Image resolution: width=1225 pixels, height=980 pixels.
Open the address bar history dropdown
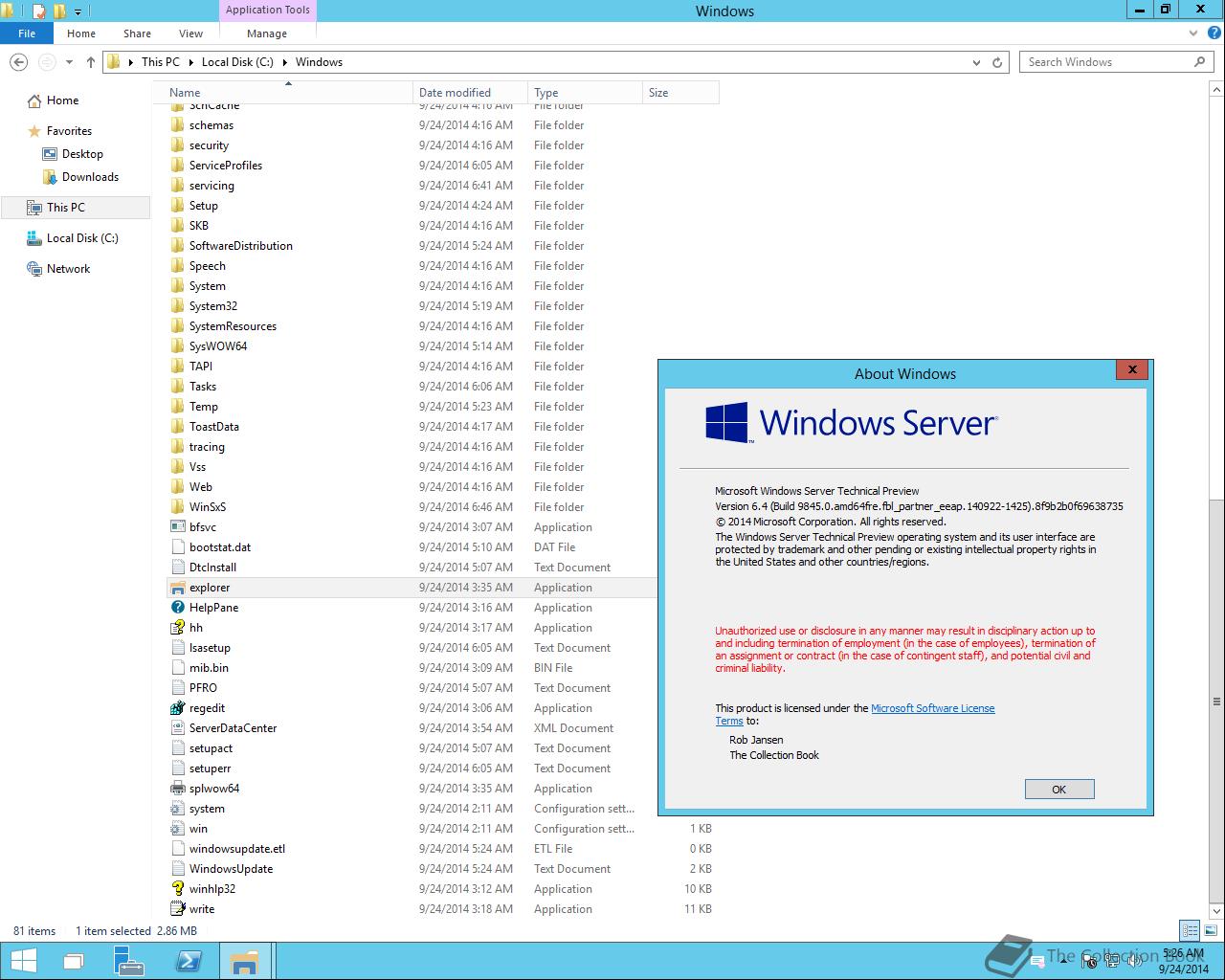pos(976,62)
